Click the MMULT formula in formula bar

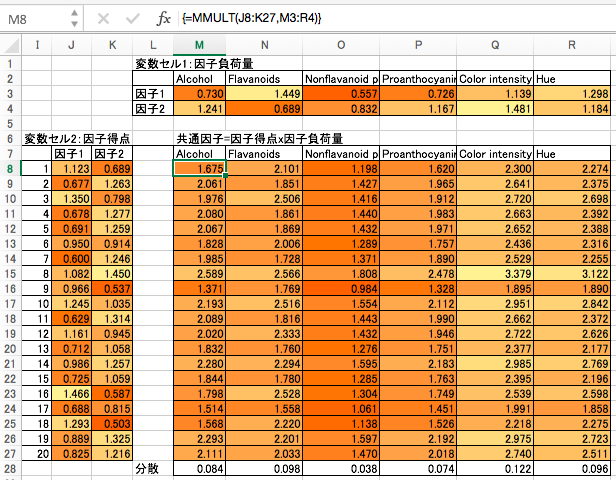tap(252, 18)
